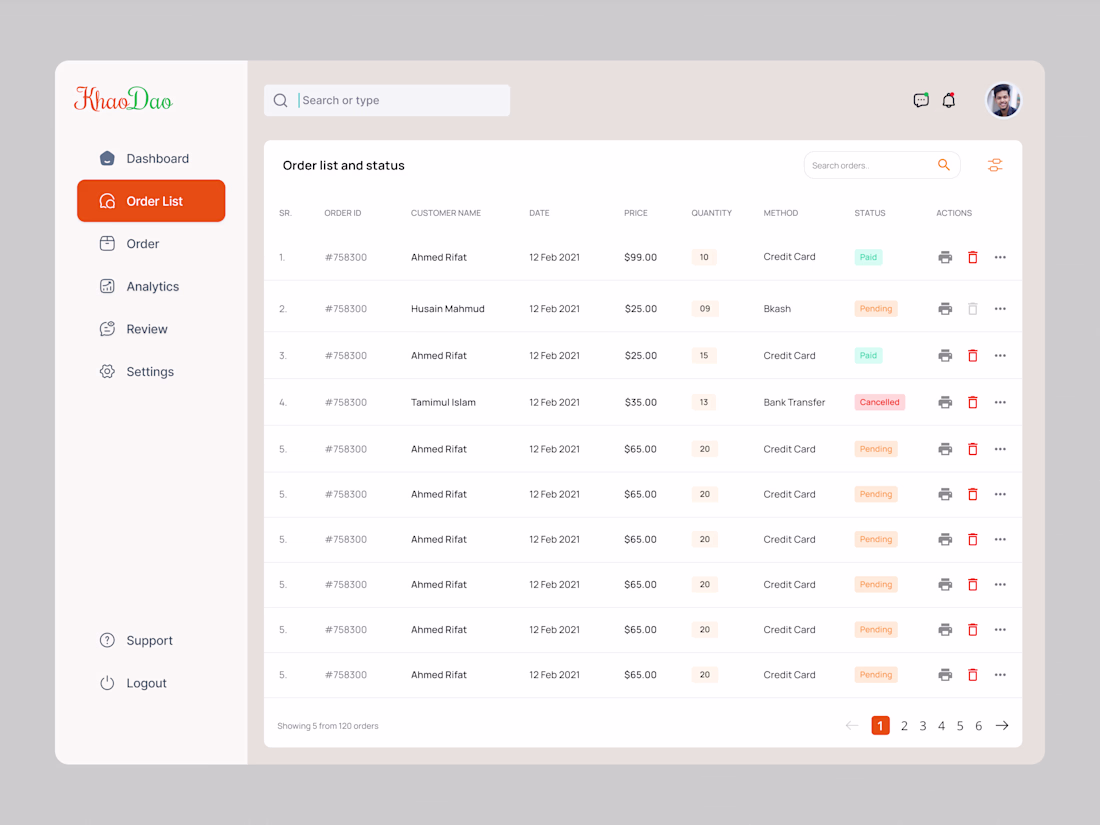Delete the $99.00 order

[972, 257]
